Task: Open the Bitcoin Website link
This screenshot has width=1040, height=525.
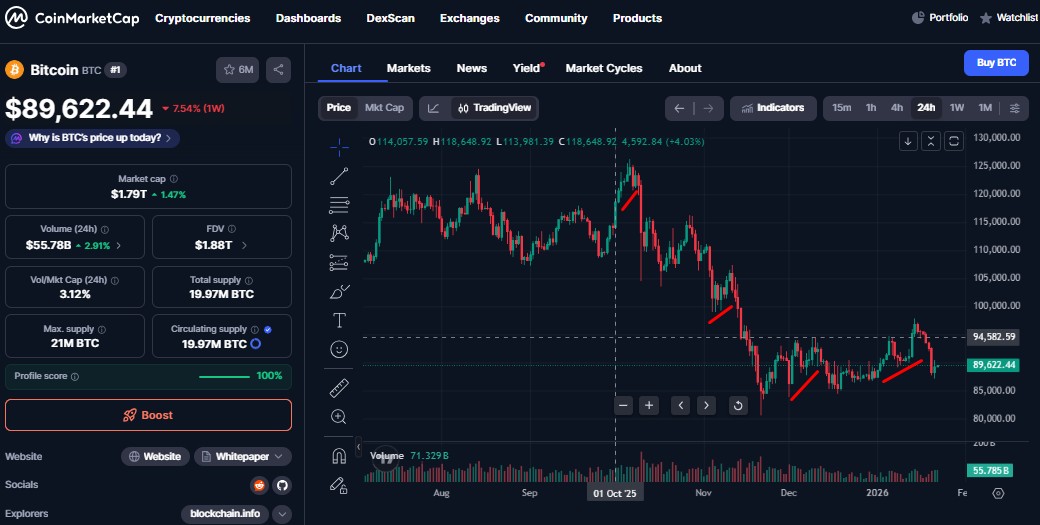Action: click(x=155, y=457)
